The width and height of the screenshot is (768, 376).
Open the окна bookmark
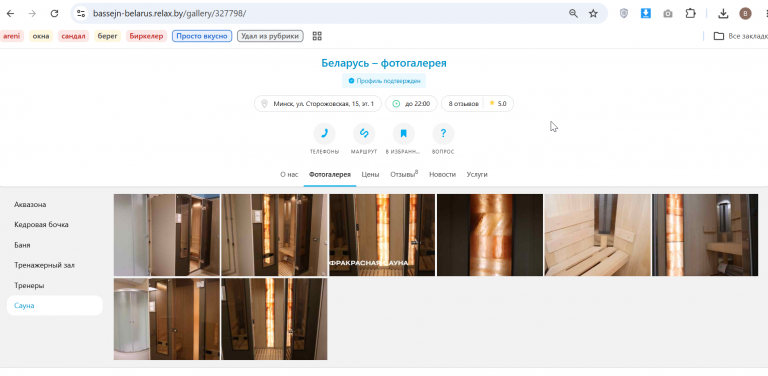pyautogui.click(x=41, y=36)
